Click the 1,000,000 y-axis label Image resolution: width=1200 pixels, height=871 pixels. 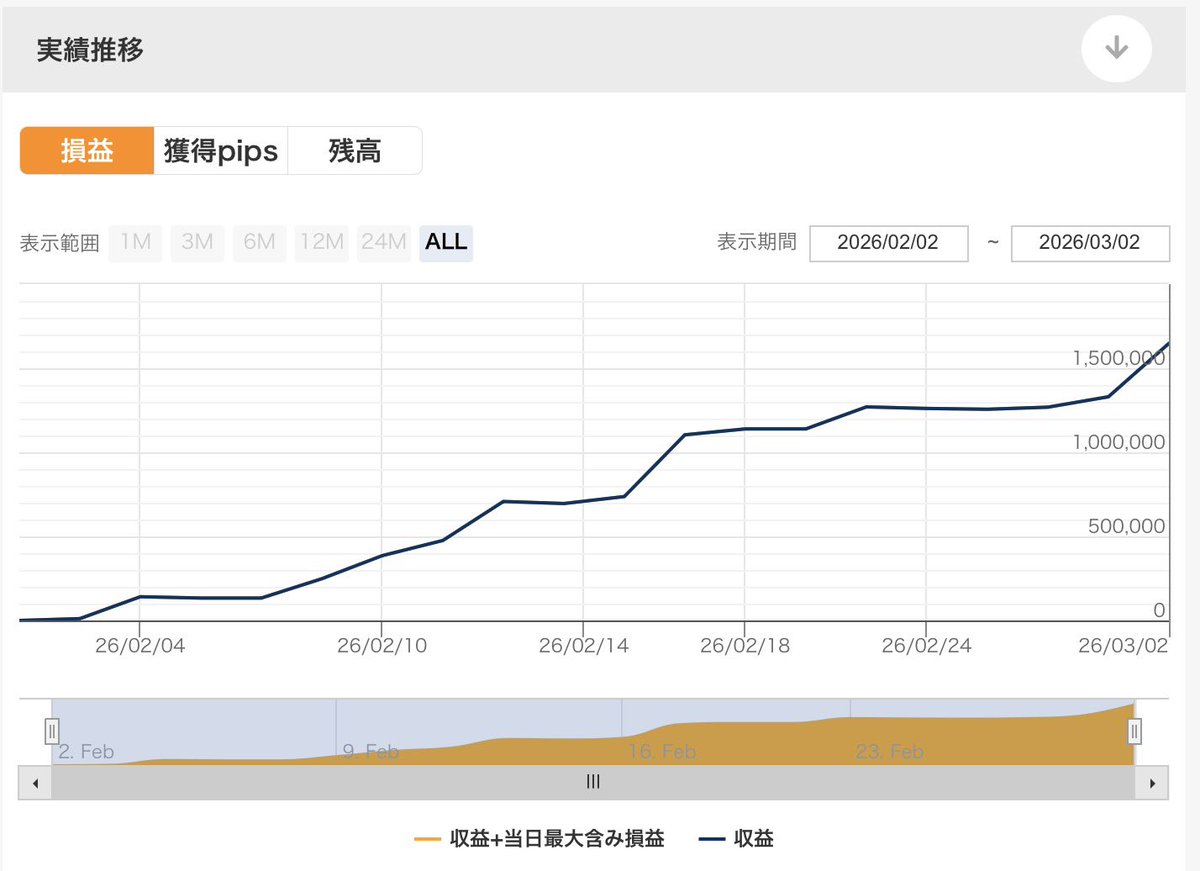click(1119, 442)
